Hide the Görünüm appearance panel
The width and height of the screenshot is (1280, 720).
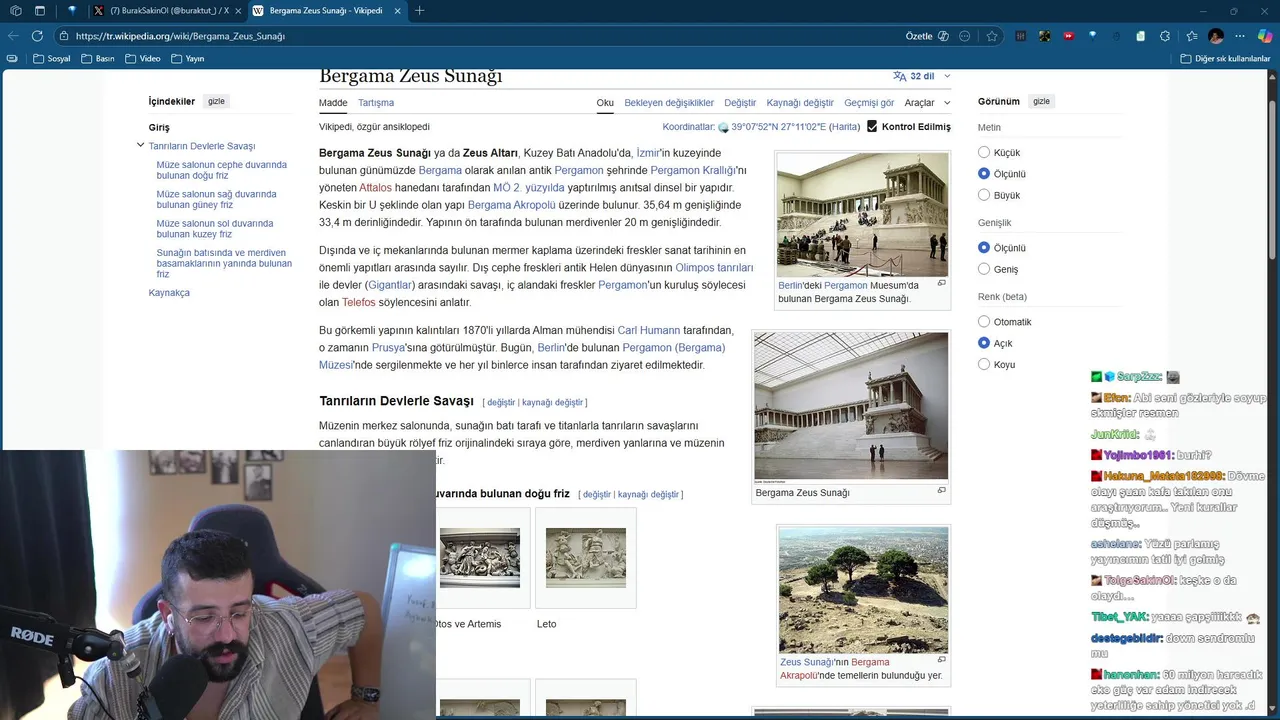pos(1041,101)
